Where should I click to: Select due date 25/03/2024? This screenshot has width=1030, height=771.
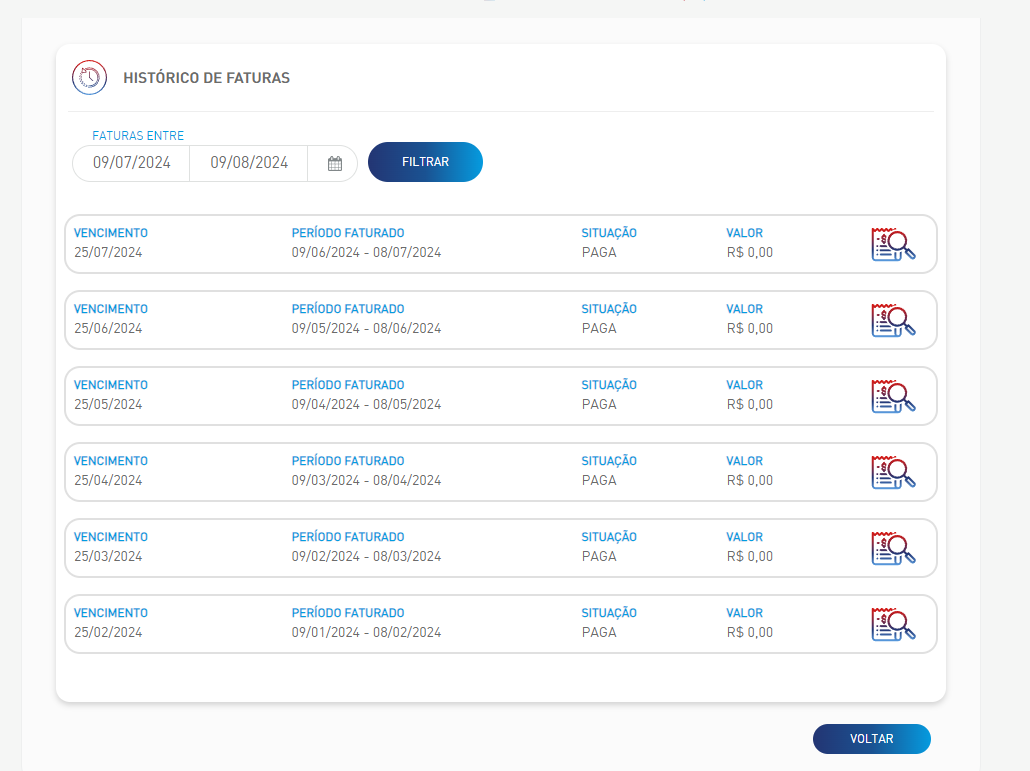coord(108,557)
